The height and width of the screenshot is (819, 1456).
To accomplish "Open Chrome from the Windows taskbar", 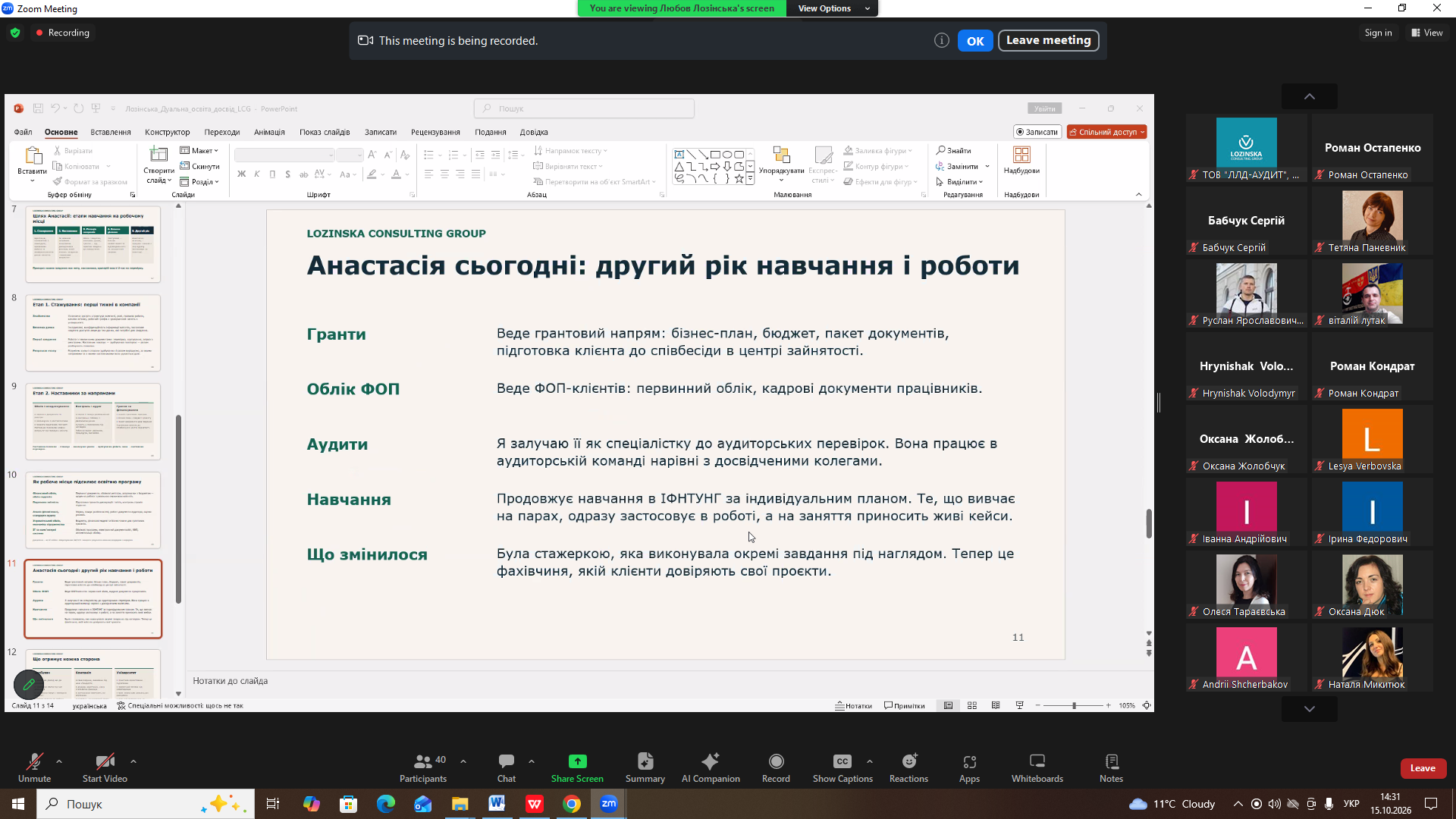I will click(572, 804).
